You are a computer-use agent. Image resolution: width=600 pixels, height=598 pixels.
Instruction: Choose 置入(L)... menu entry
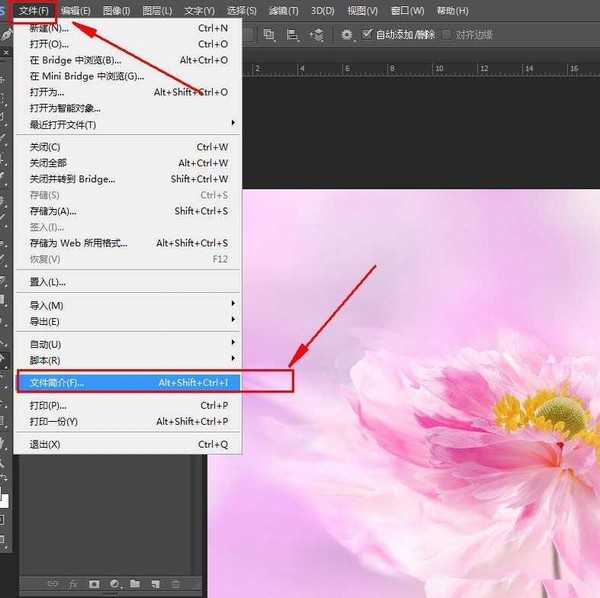click(x=128, y=282)
